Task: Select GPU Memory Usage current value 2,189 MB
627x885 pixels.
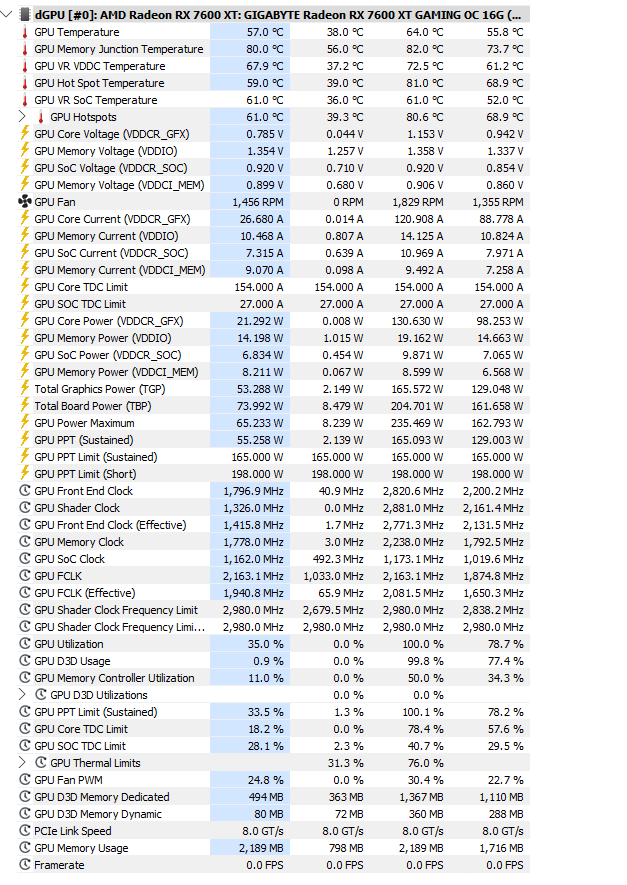Action: (x=261, y=848)
